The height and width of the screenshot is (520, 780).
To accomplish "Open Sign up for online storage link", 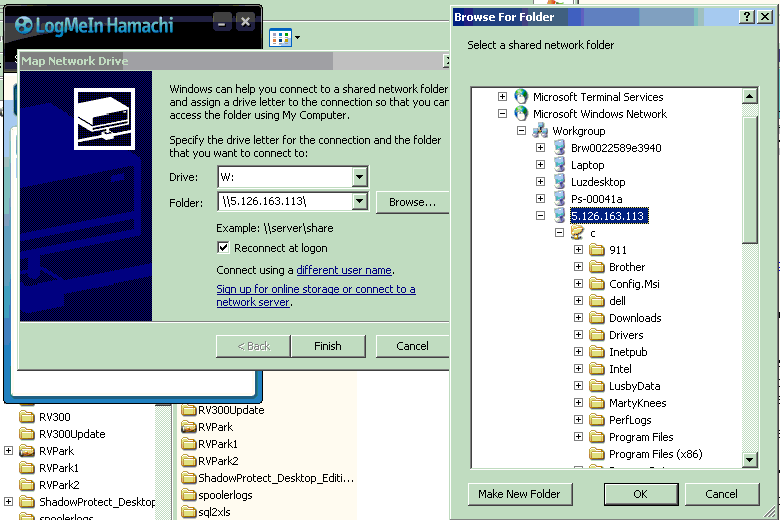I will [x=315, y=296].
